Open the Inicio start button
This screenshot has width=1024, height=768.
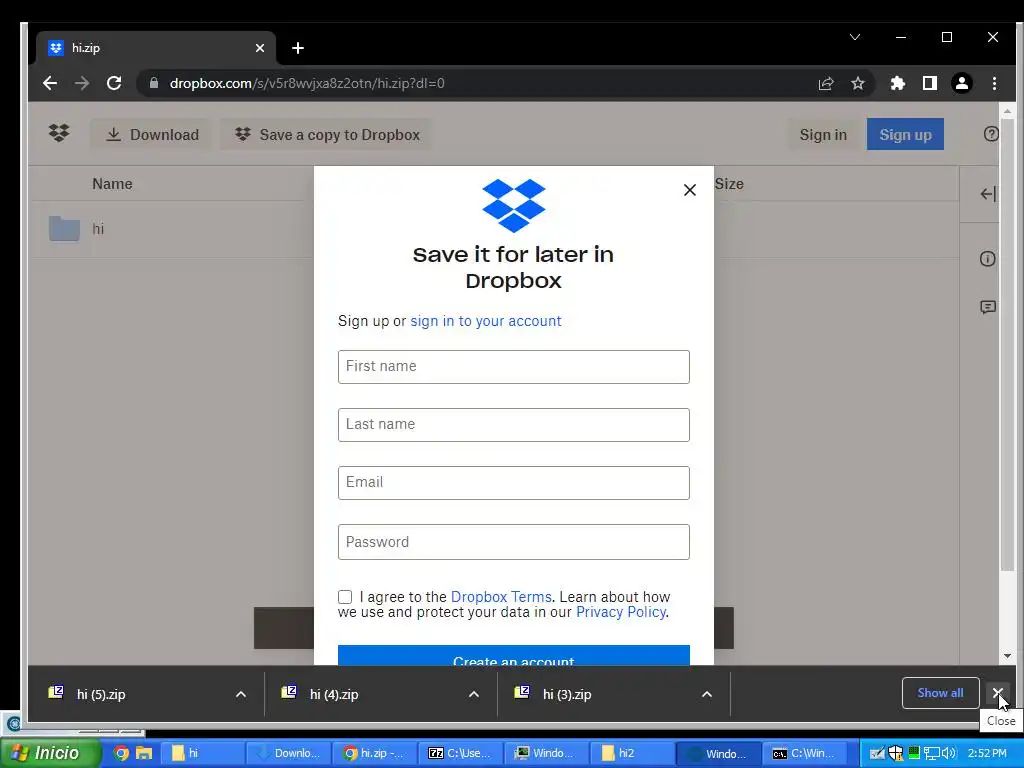tap(50, 753)
